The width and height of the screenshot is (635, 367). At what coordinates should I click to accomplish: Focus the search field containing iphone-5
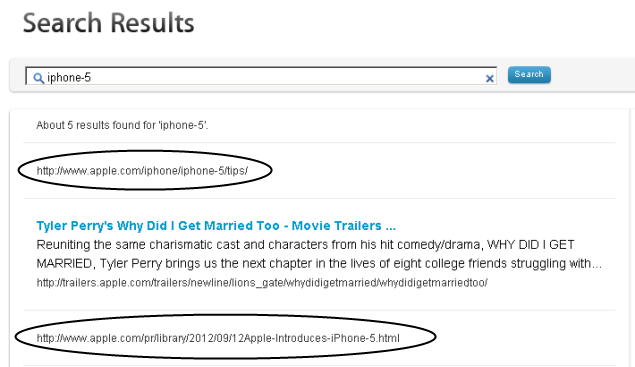pyautogui.click(x=261, y=76)
